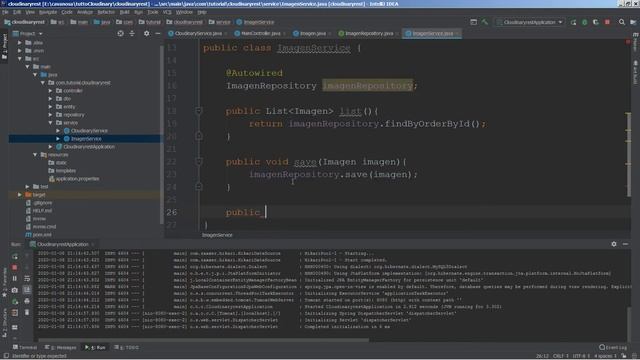Open the File menu
Viewport: 640px width, 360px height.
(x=5, y=12)
